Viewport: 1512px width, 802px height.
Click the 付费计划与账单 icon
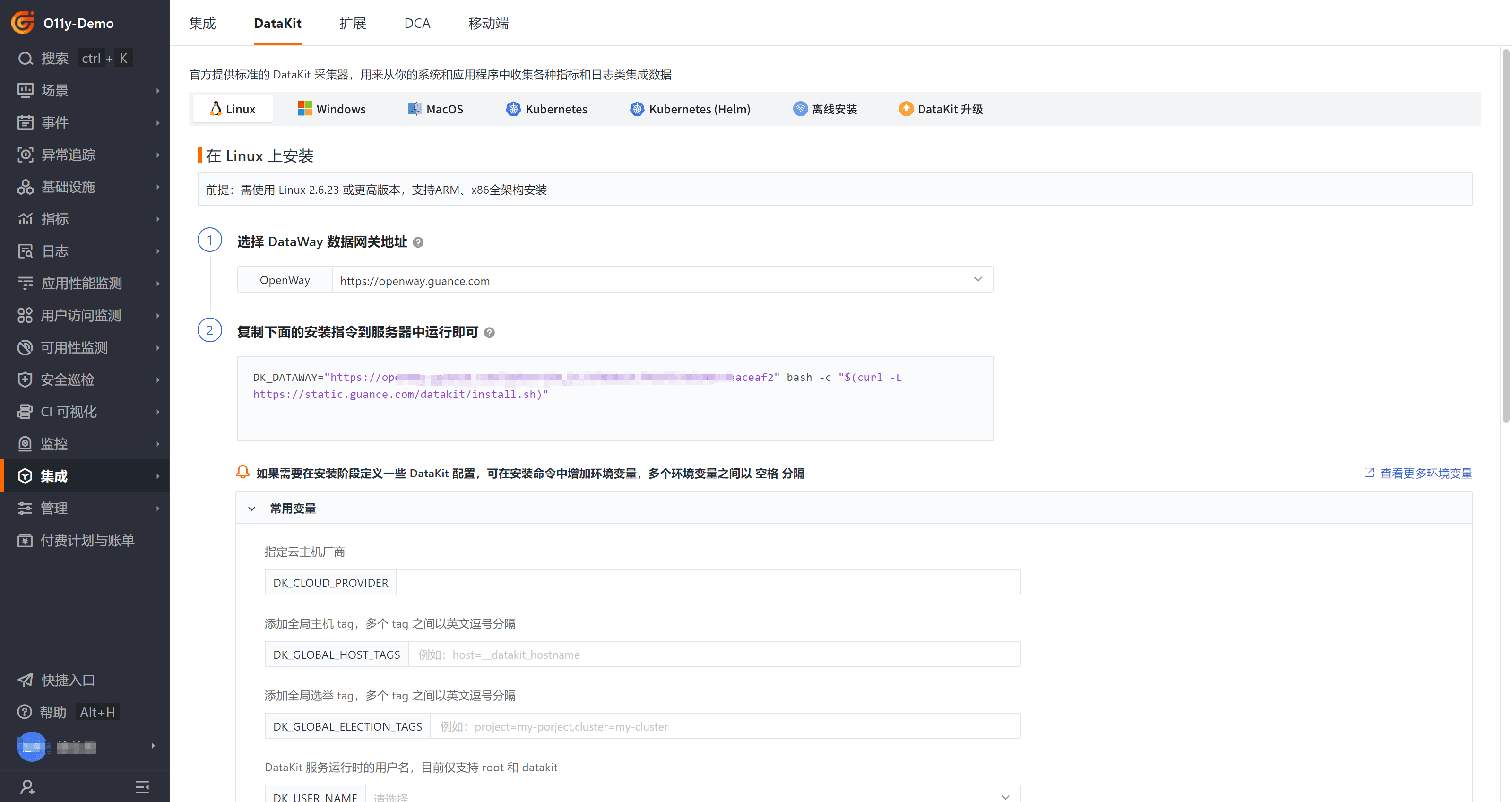pos(25,540)
